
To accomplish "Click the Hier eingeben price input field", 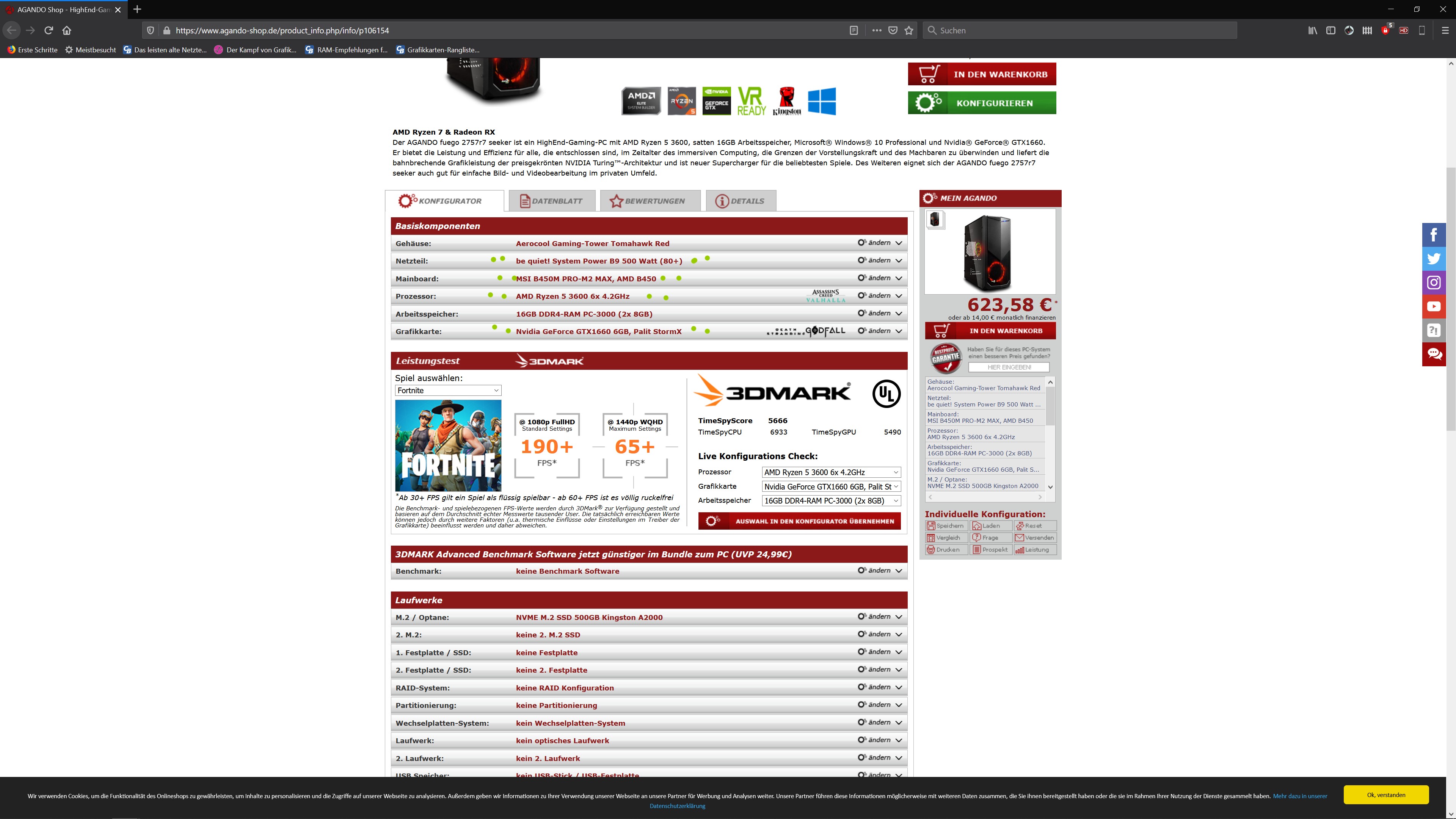I will click(x=1008, y=367).
